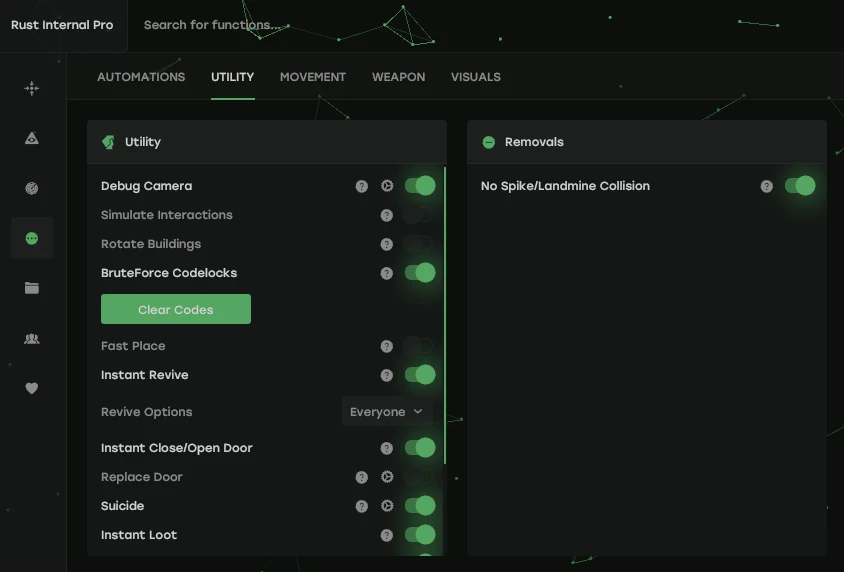Image resolution: width=844 pixels, height=572 pixels.
Task: Click the heart icon in sidebar
Action: [x=32, y=388]
